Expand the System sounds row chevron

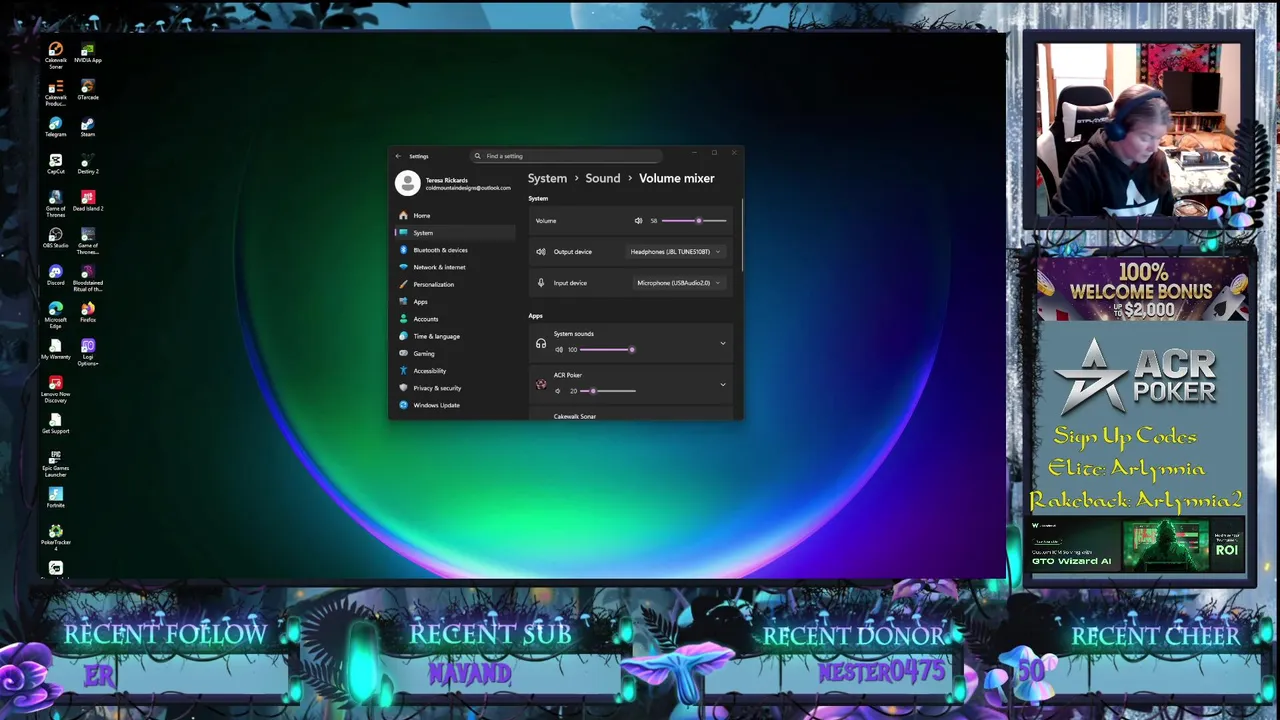[x=723, y=344]
